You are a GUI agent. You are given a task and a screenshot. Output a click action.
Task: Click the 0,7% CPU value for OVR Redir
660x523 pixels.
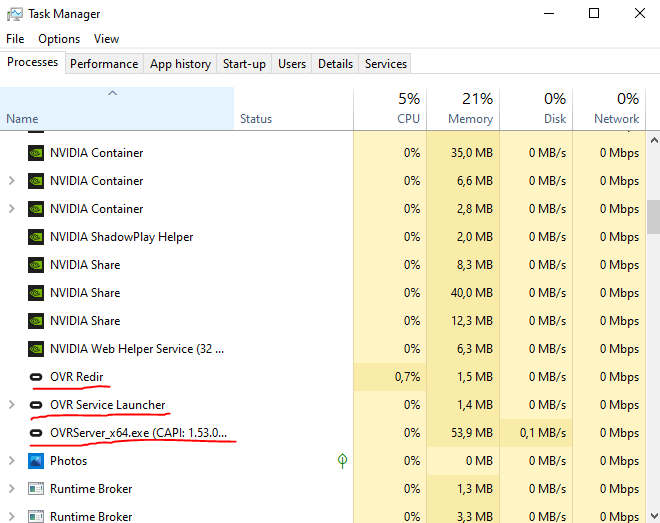click(x=407, y=377)
